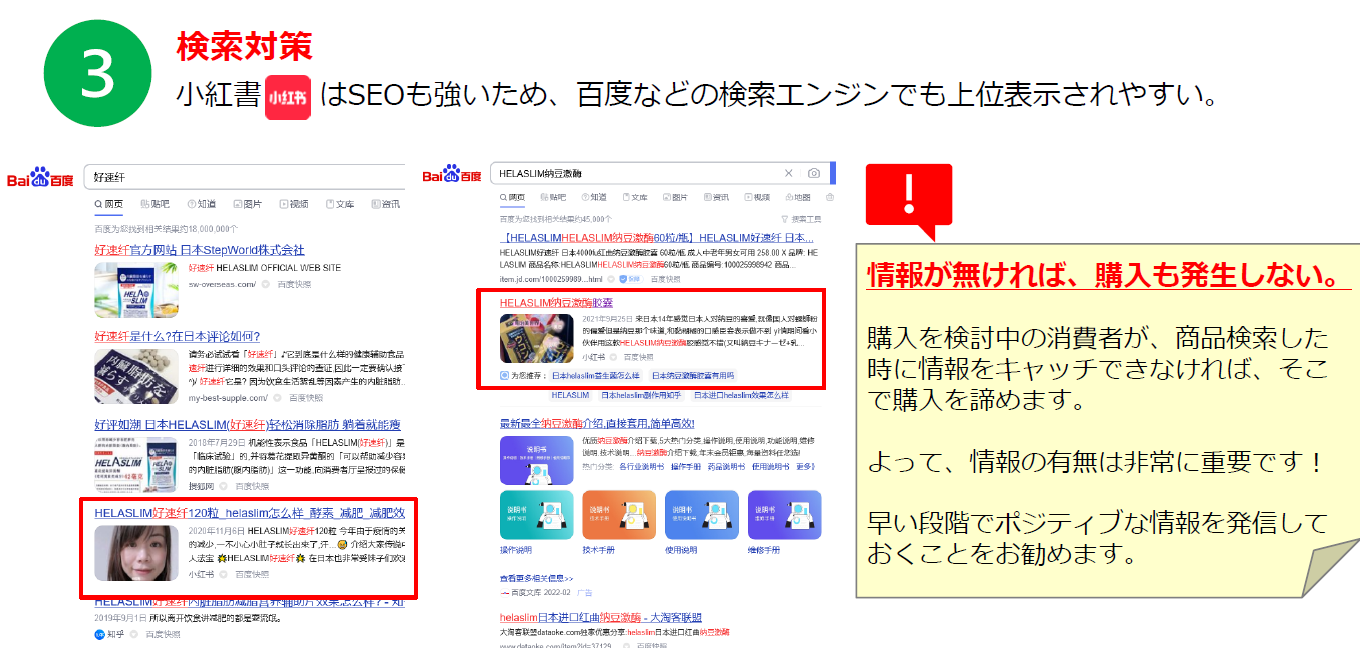Open the 好评如潮 日本HELASLIM result link

(247, 424)
